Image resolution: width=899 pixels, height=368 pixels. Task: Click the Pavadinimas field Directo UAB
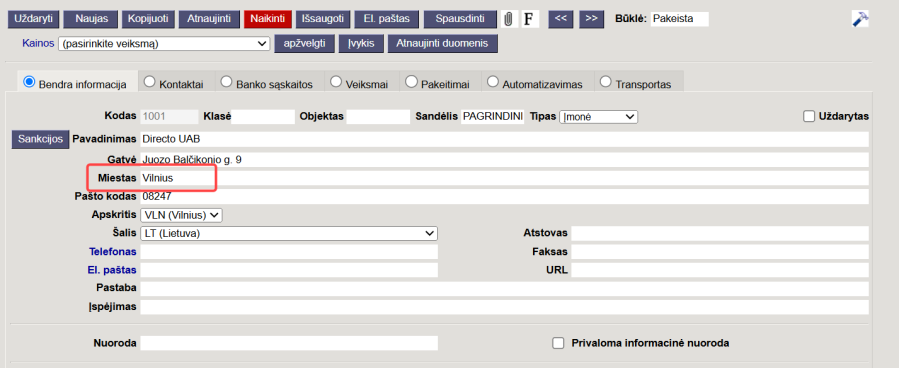pyautogui.click(x=505, y=139)
